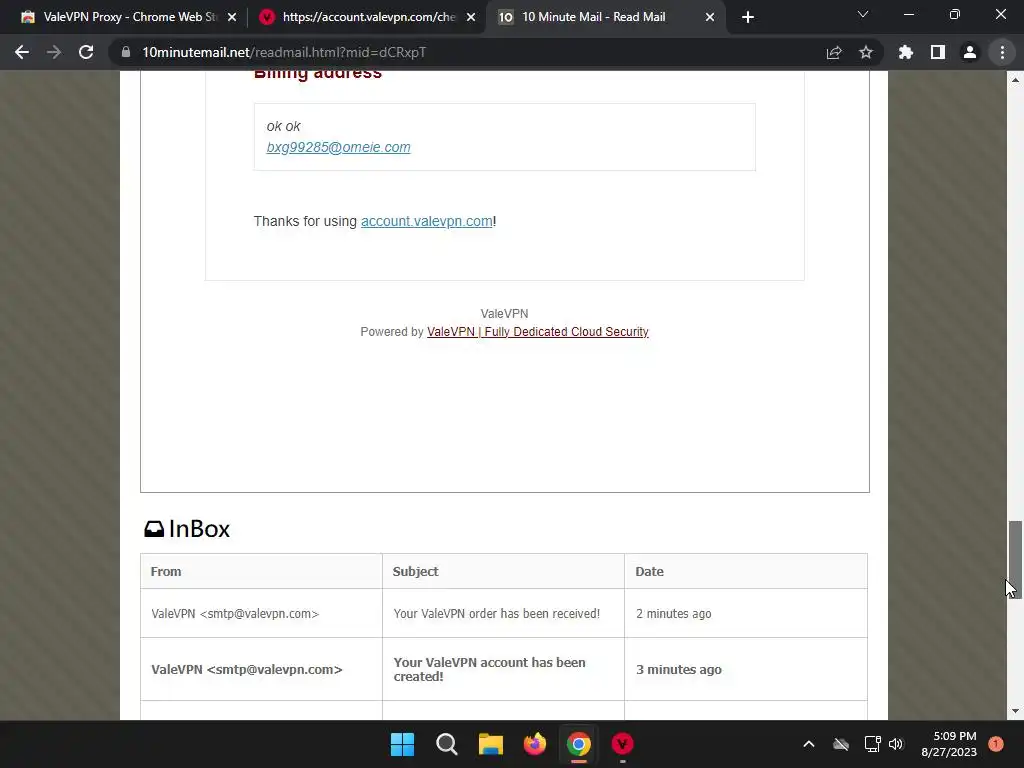Screen dimensions: 1024x768
Task: Open File Explorer from the taskbar
Action: pyautogui.click(x=490, y=744)
